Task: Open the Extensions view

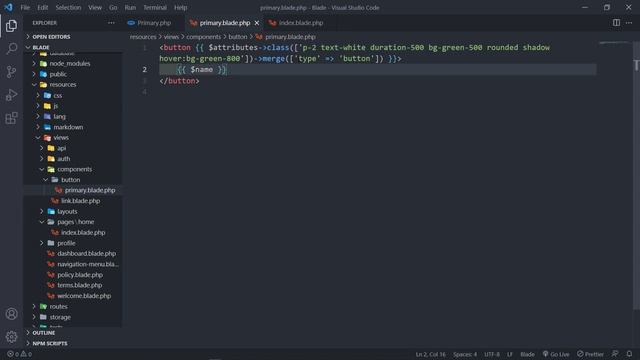Action: [11, 118]
